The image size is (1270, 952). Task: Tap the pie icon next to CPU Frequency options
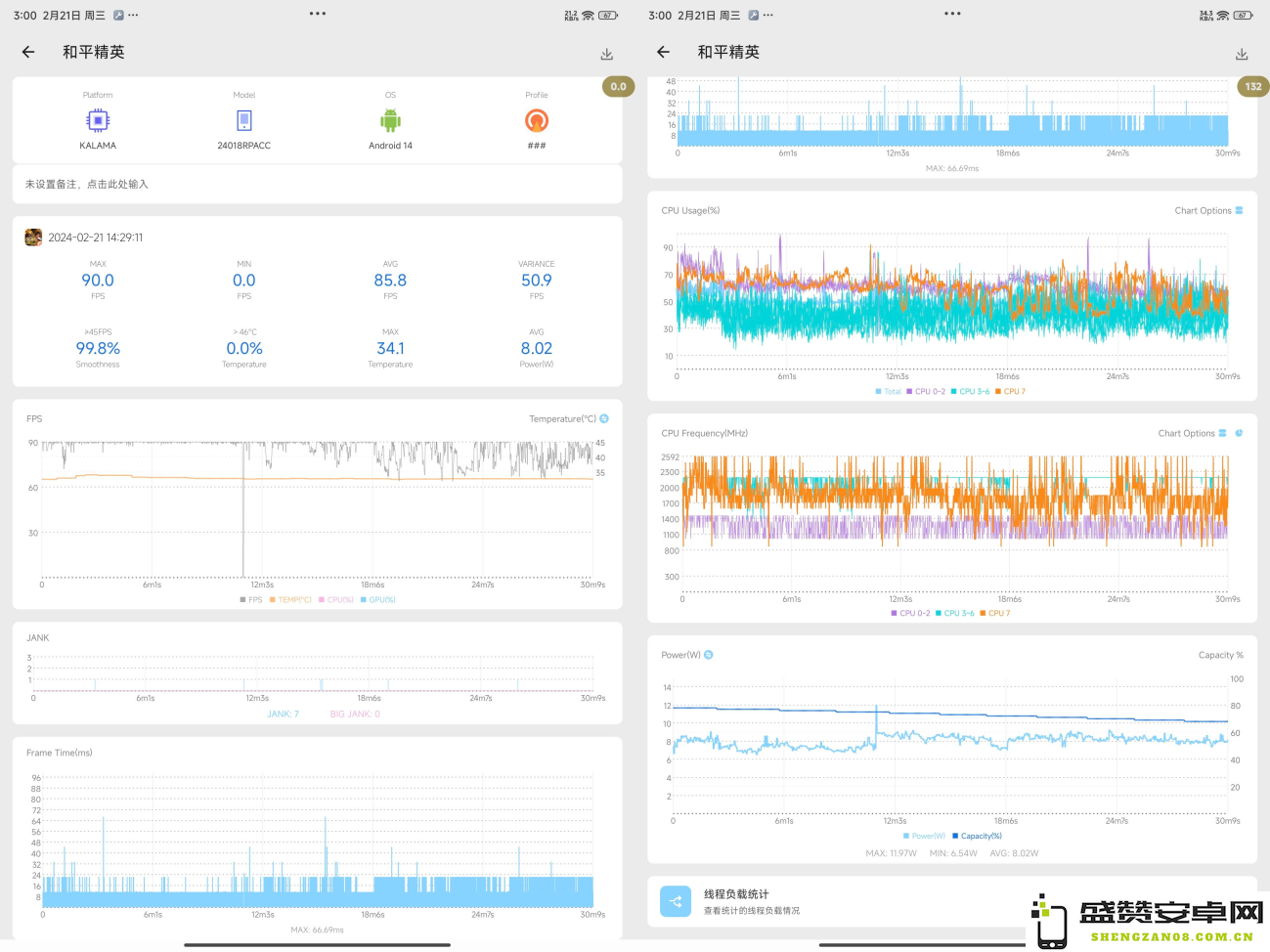pos(1239,433)
